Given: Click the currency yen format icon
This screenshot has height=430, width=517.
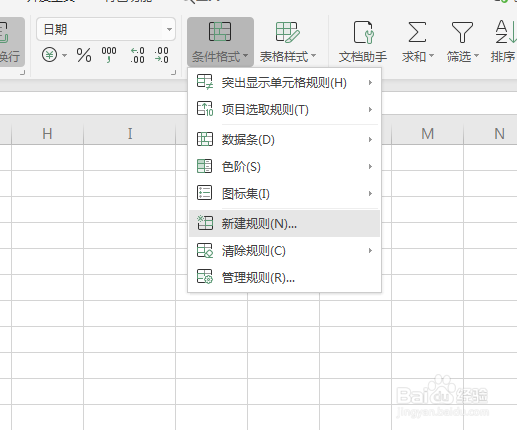Looking at the screenshot, I should (x=49, y=55).
